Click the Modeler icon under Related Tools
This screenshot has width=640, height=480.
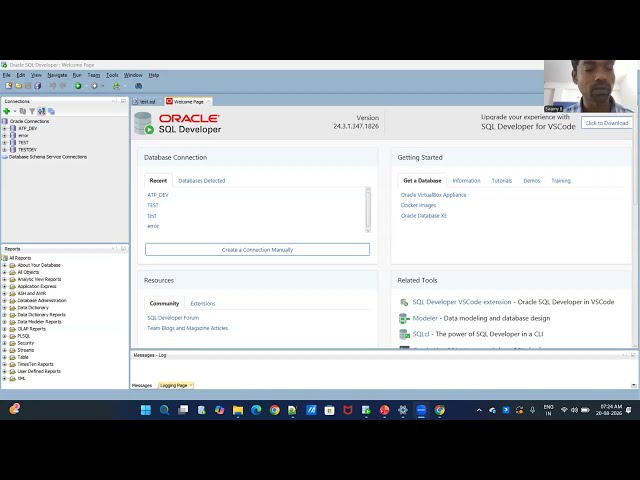click(404, 318)
